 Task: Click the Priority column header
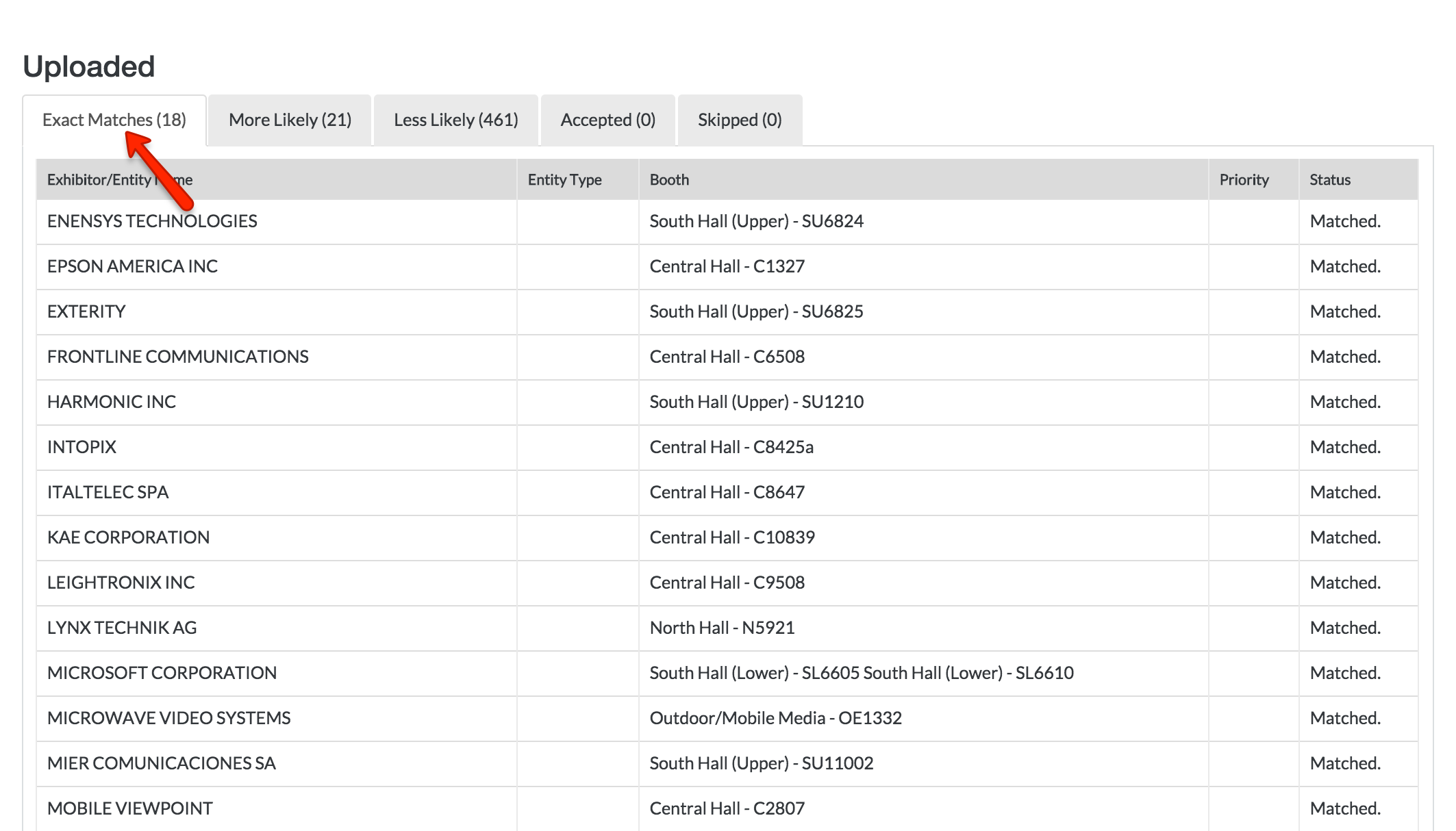coord(1244,179)
